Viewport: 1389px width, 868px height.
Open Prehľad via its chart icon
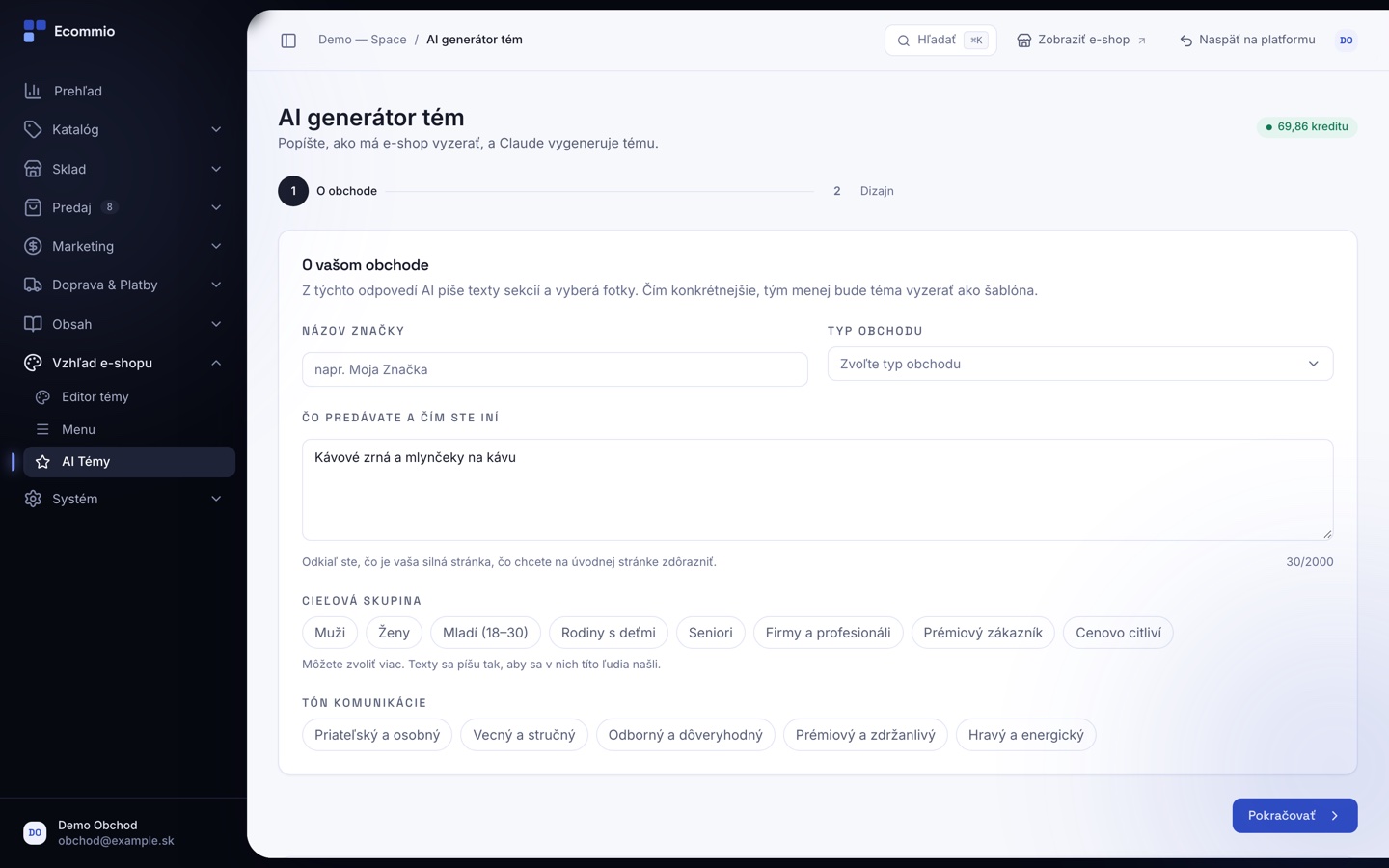(33, 91)
